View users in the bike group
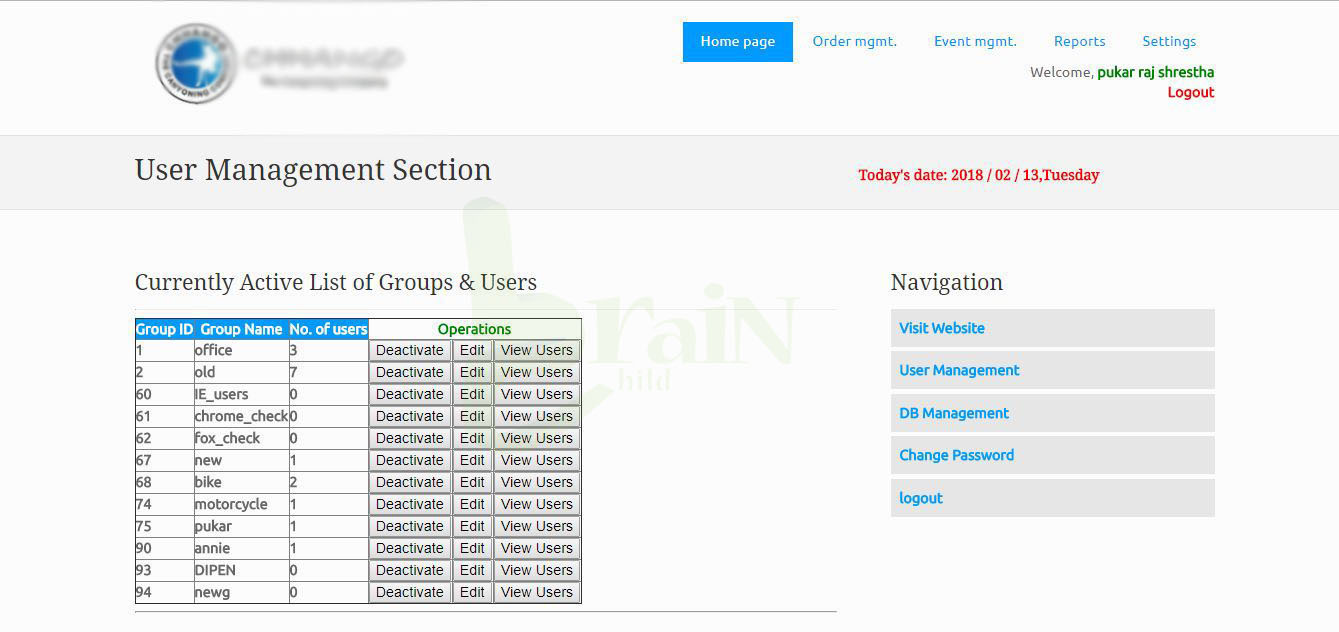The image size is (1339, 632). 537,483
